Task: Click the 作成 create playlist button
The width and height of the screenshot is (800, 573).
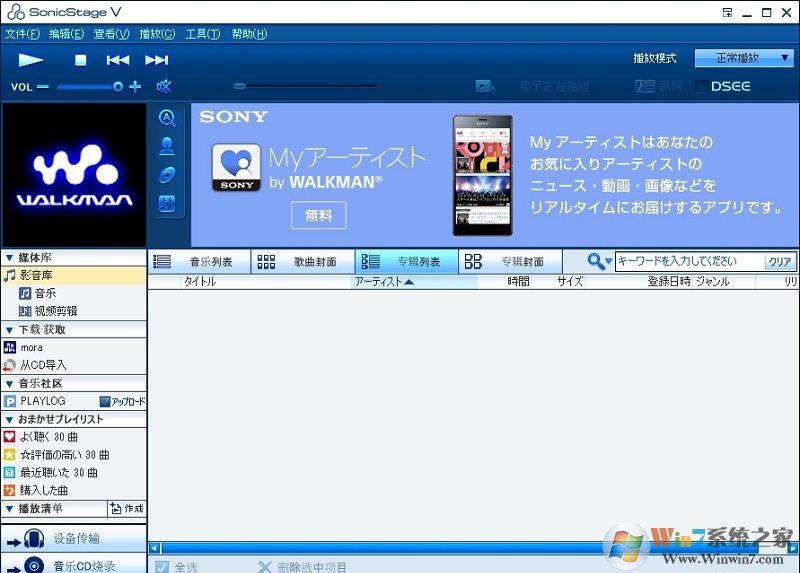Action: [126, 509]
